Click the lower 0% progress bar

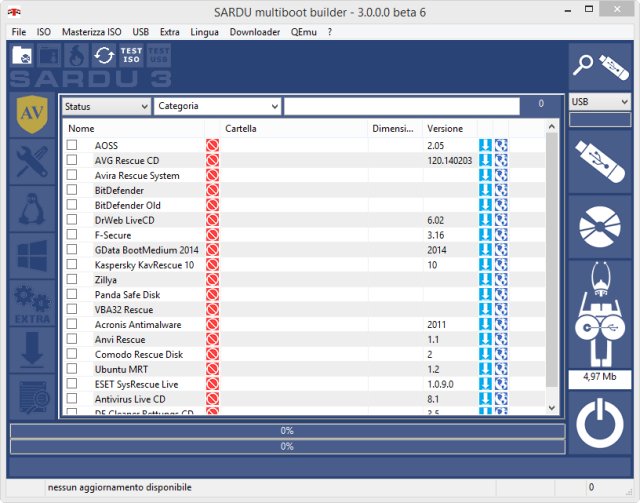[x=287, y=447]
